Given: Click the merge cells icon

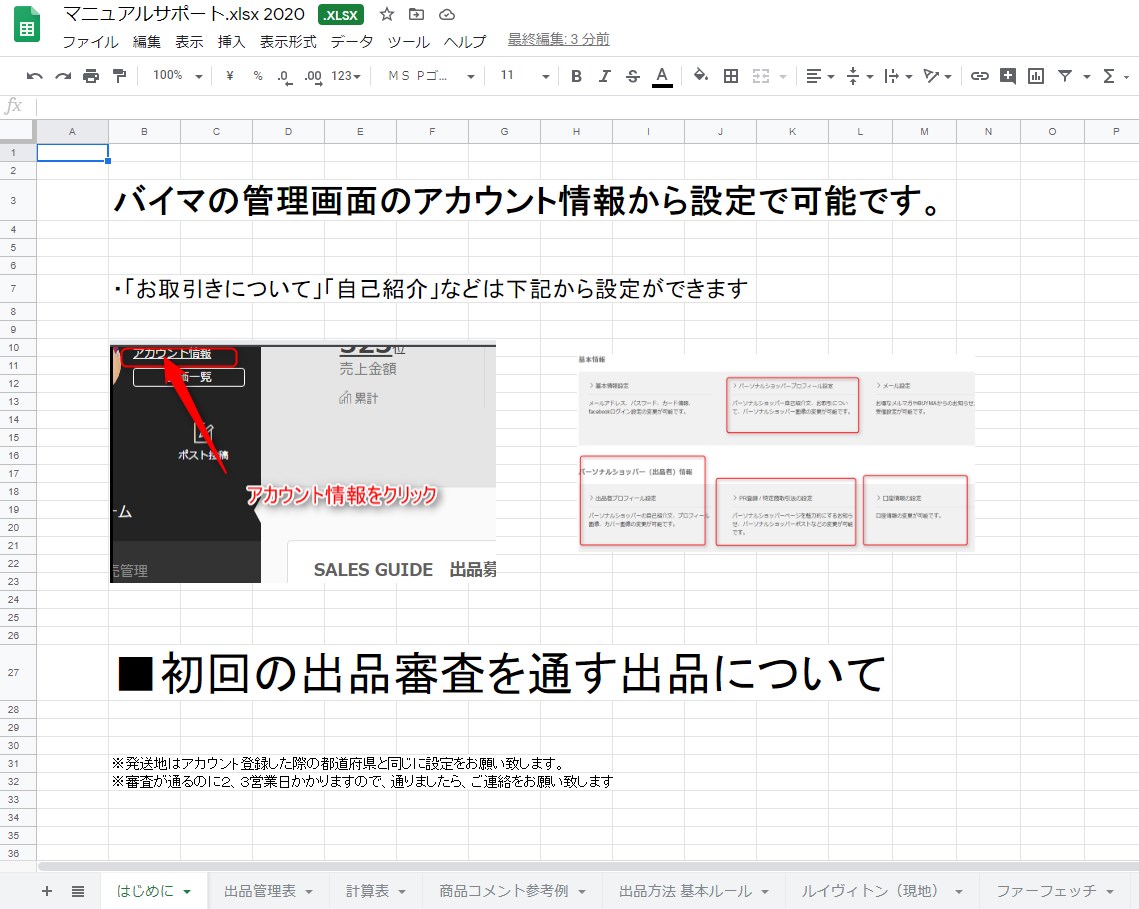Looking at the screenshot, I should pos(761,76).
